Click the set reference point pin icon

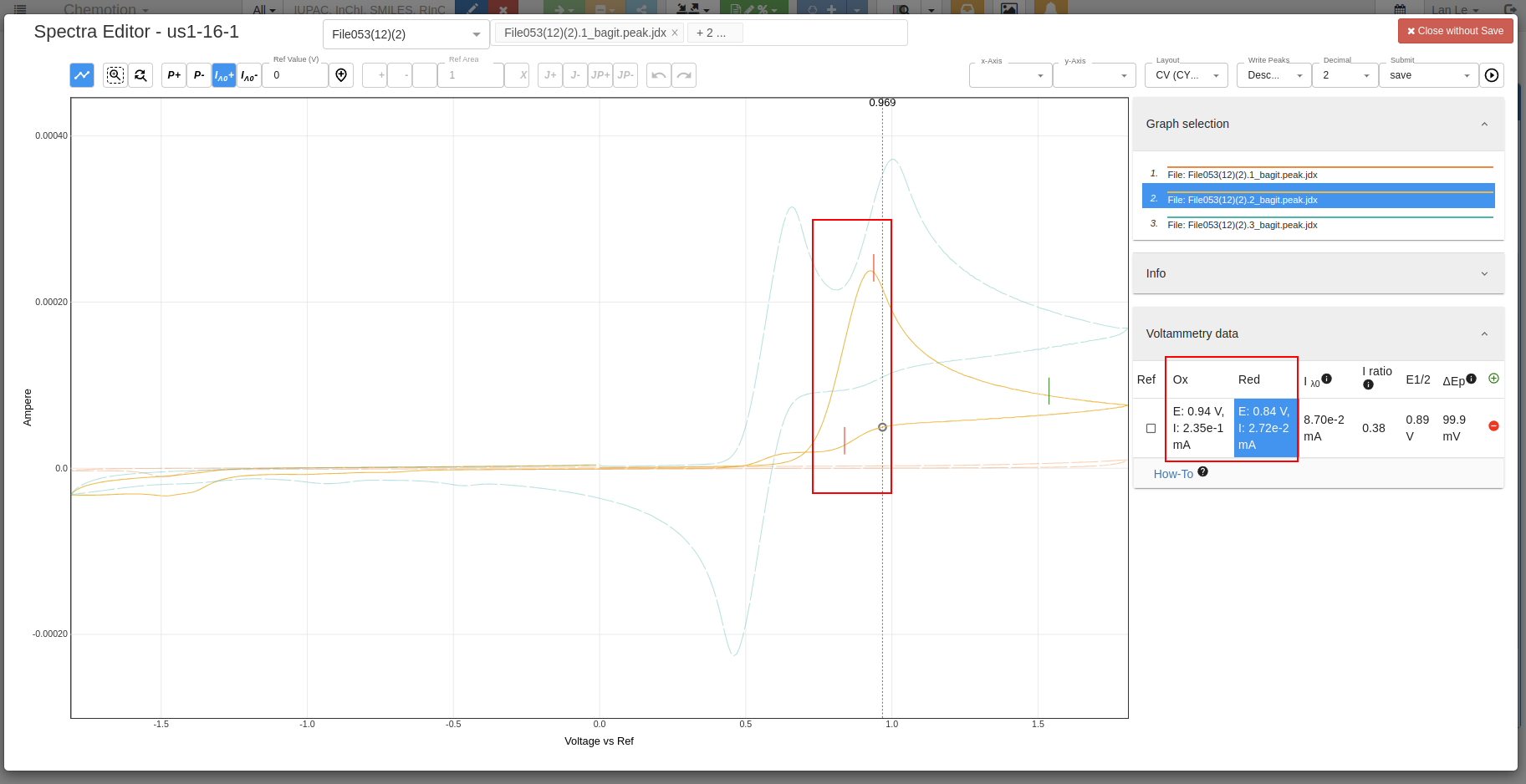coord(341,75)
